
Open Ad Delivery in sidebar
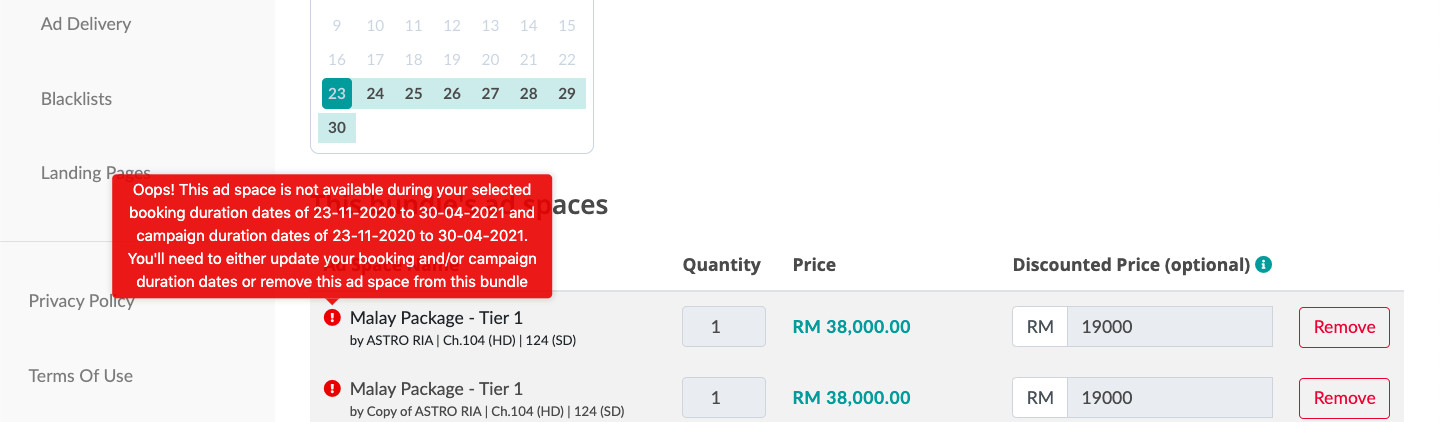click(86, 23)
